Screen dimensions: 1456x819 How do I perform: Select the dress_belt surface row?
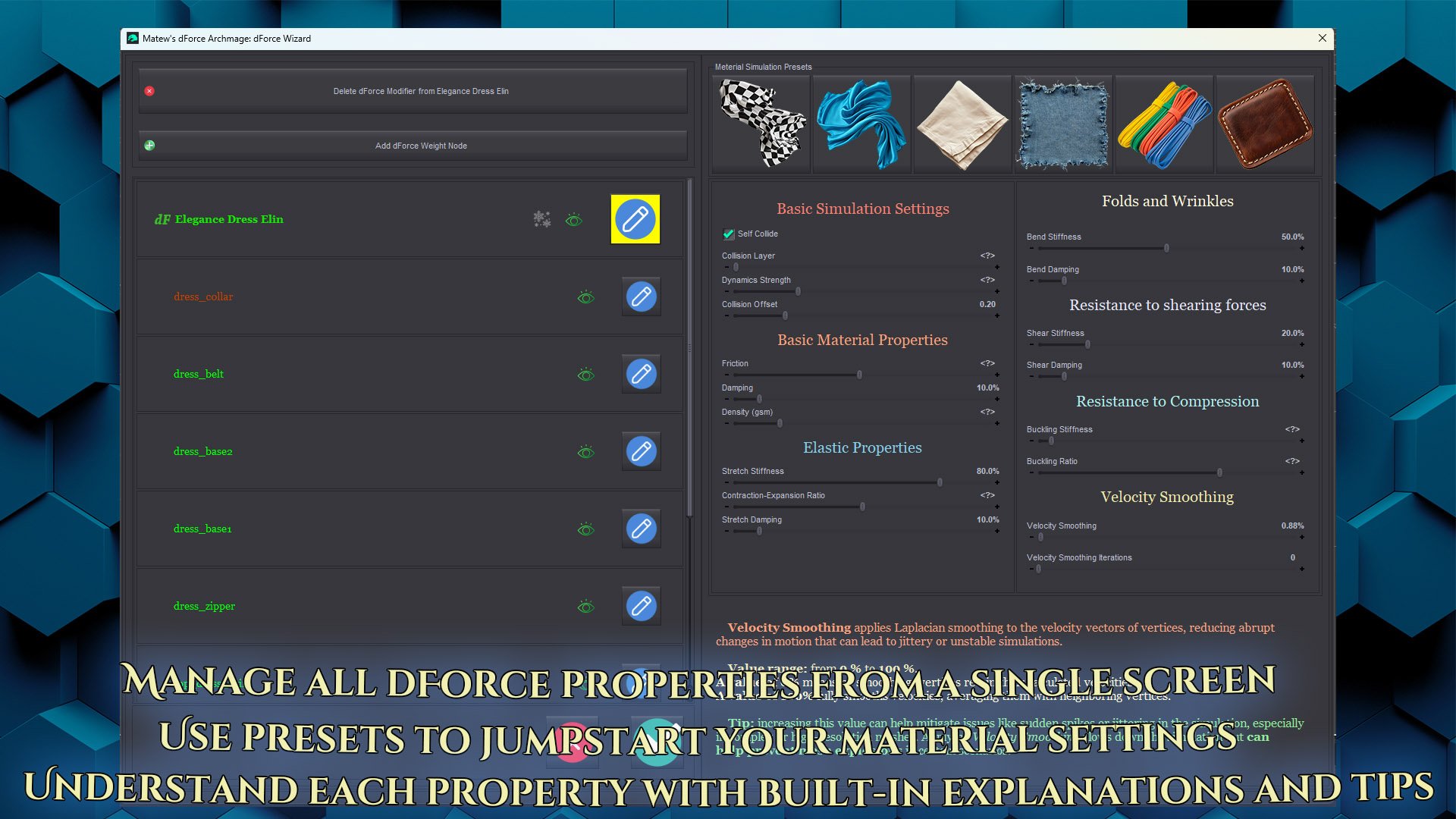(409, 374)
